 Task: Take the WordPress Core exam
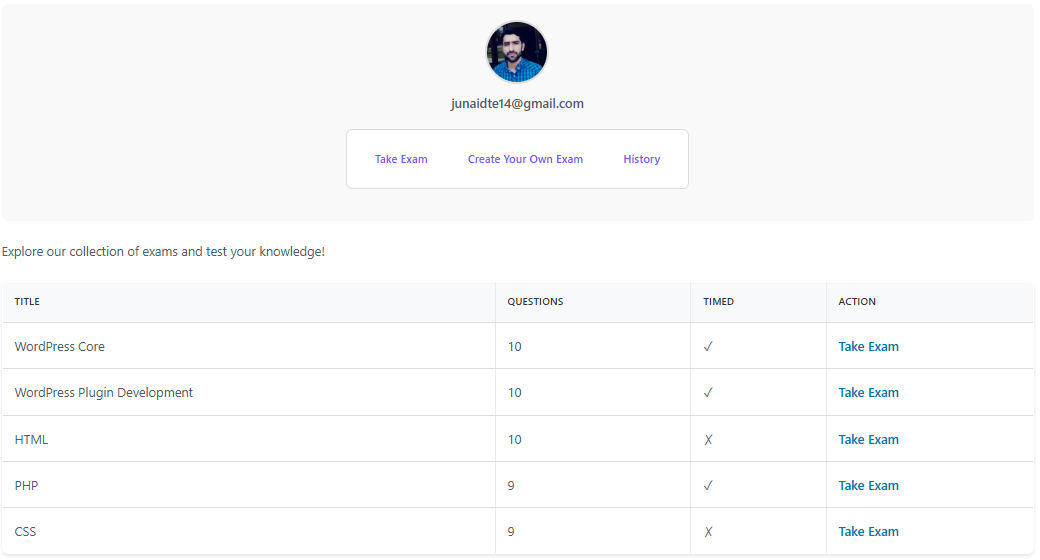pyautogui.click(x=868, y=347)
